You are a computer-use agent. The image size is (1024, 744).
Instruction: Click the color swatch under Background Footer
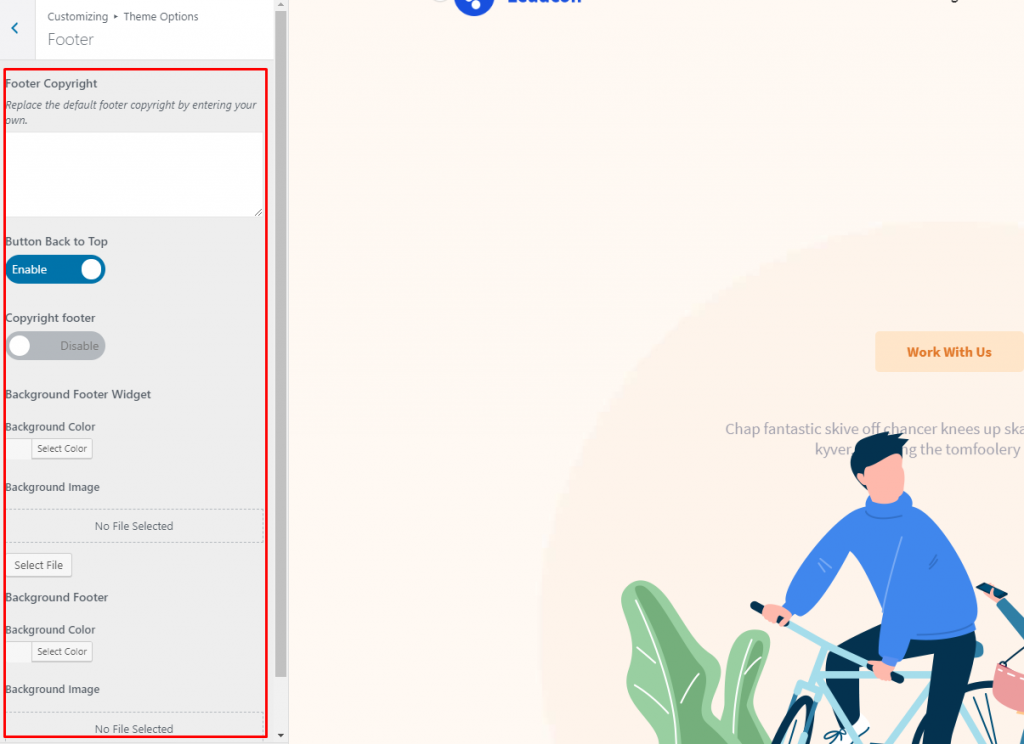point(18,651)
